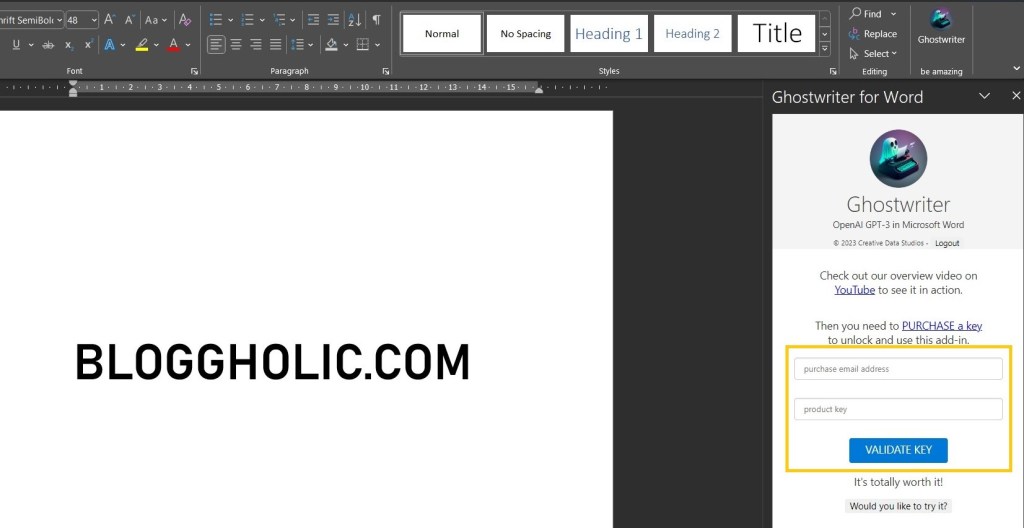The width and height of the screenshot is (1024, 528).
Task: Open the Replace dialog
Action: pos(872,34)
